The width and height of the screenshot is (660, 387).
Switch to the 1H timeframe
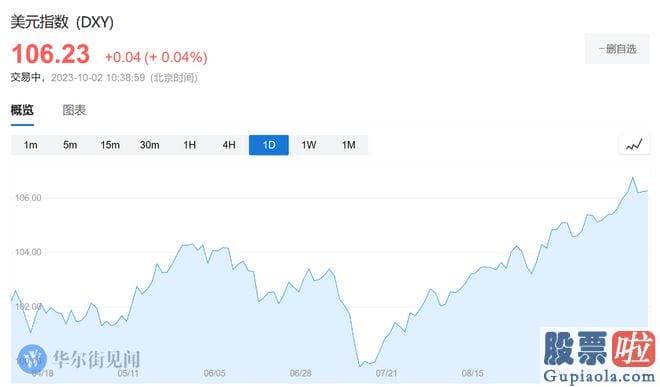(189, 145)
